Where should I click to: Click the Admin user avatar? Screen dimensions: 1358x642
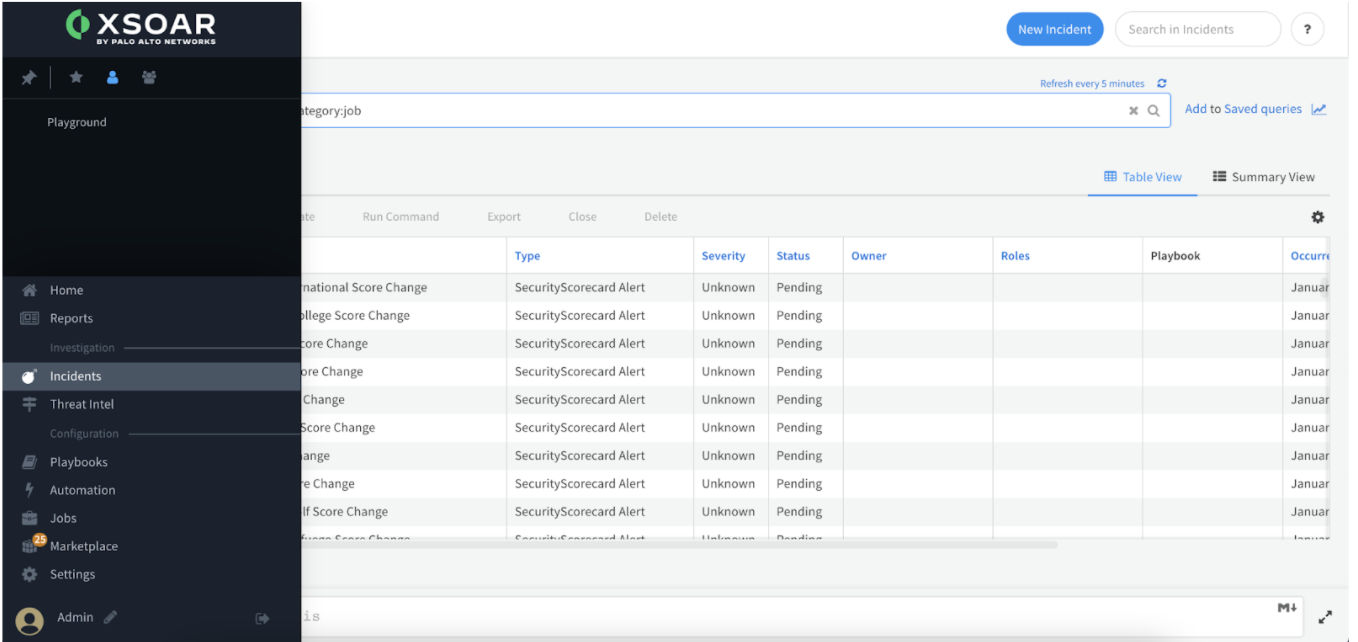point(30,620)
